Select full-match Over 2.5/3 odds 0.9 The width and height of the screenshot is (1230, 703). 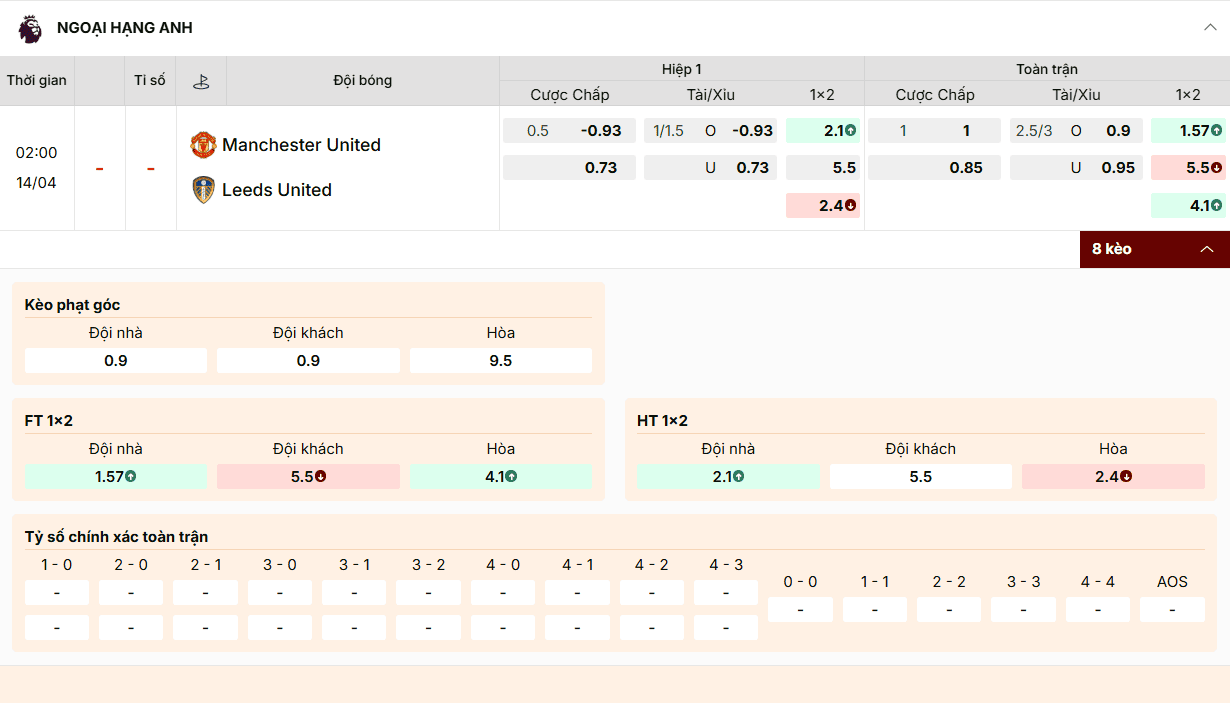click(1077, 130)
